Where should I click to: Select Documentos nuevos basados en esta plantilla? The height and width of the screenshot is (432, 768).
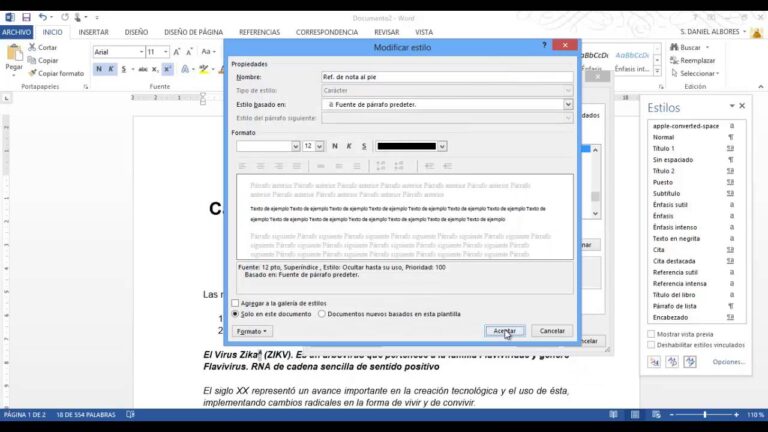pyautogui.click(x=322, y=314)
